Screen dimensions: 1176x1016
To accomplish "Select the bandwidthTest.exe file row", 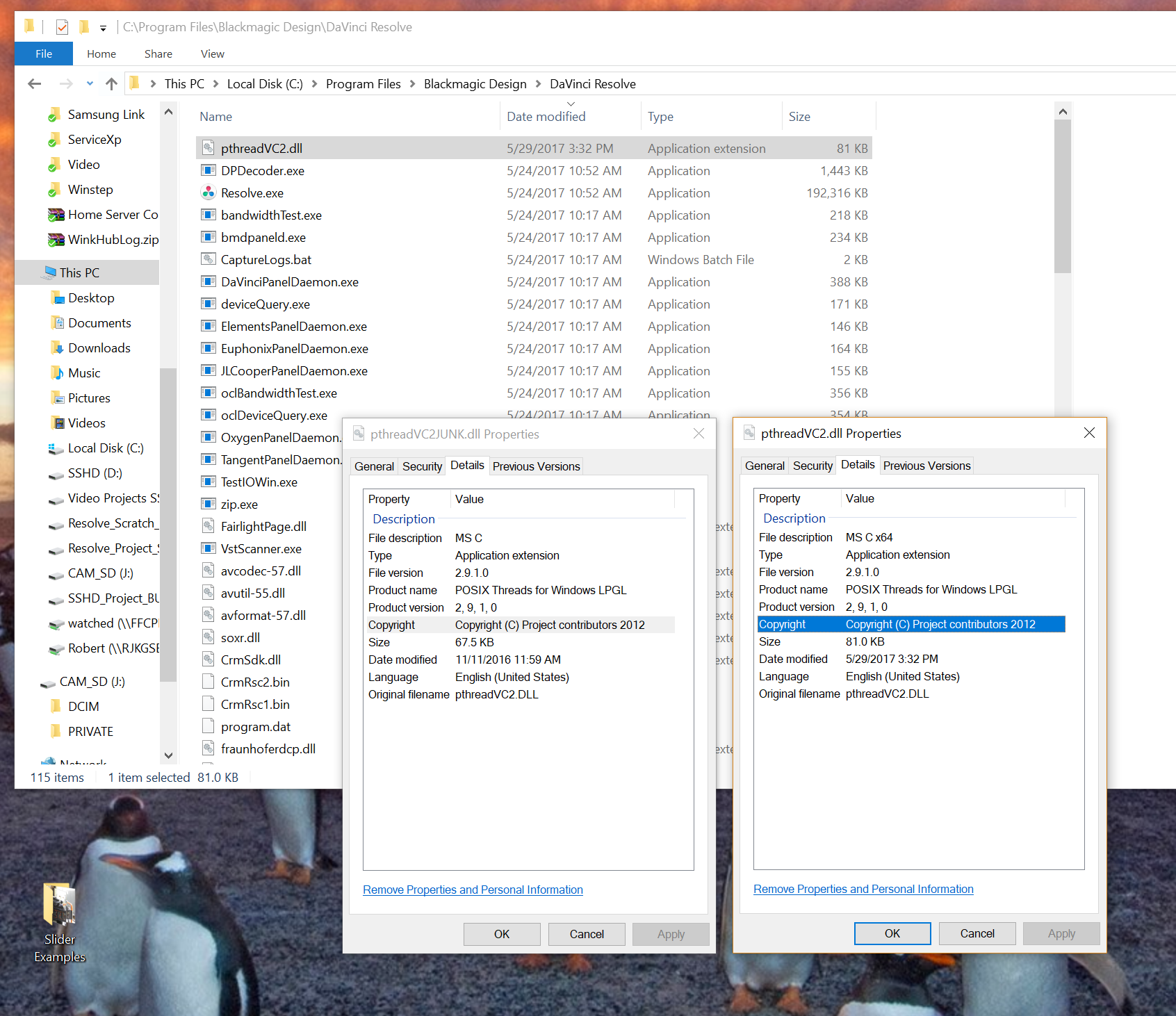I will 534,215.
